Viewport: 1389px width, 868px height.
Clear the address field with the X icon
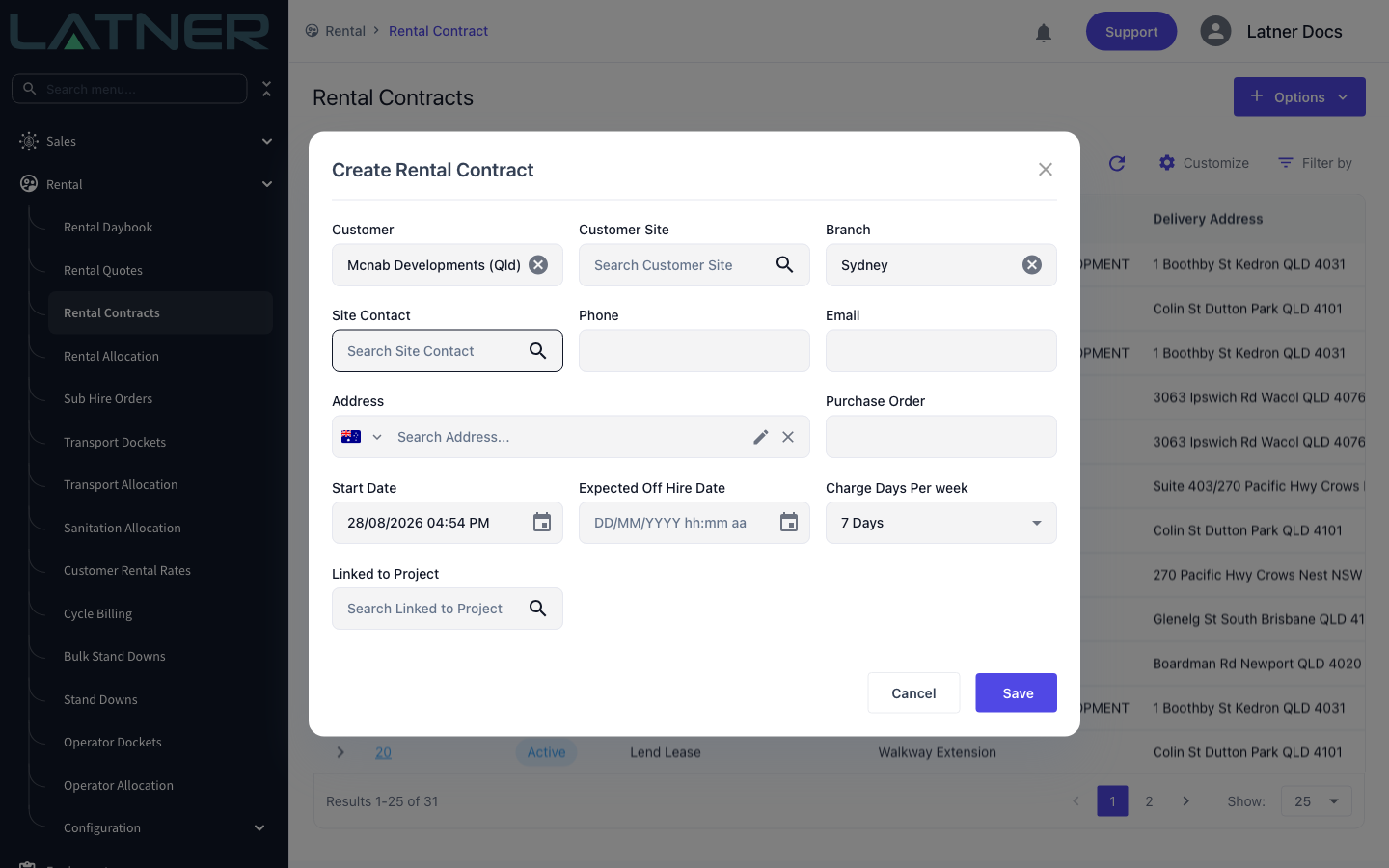[788, 437]
